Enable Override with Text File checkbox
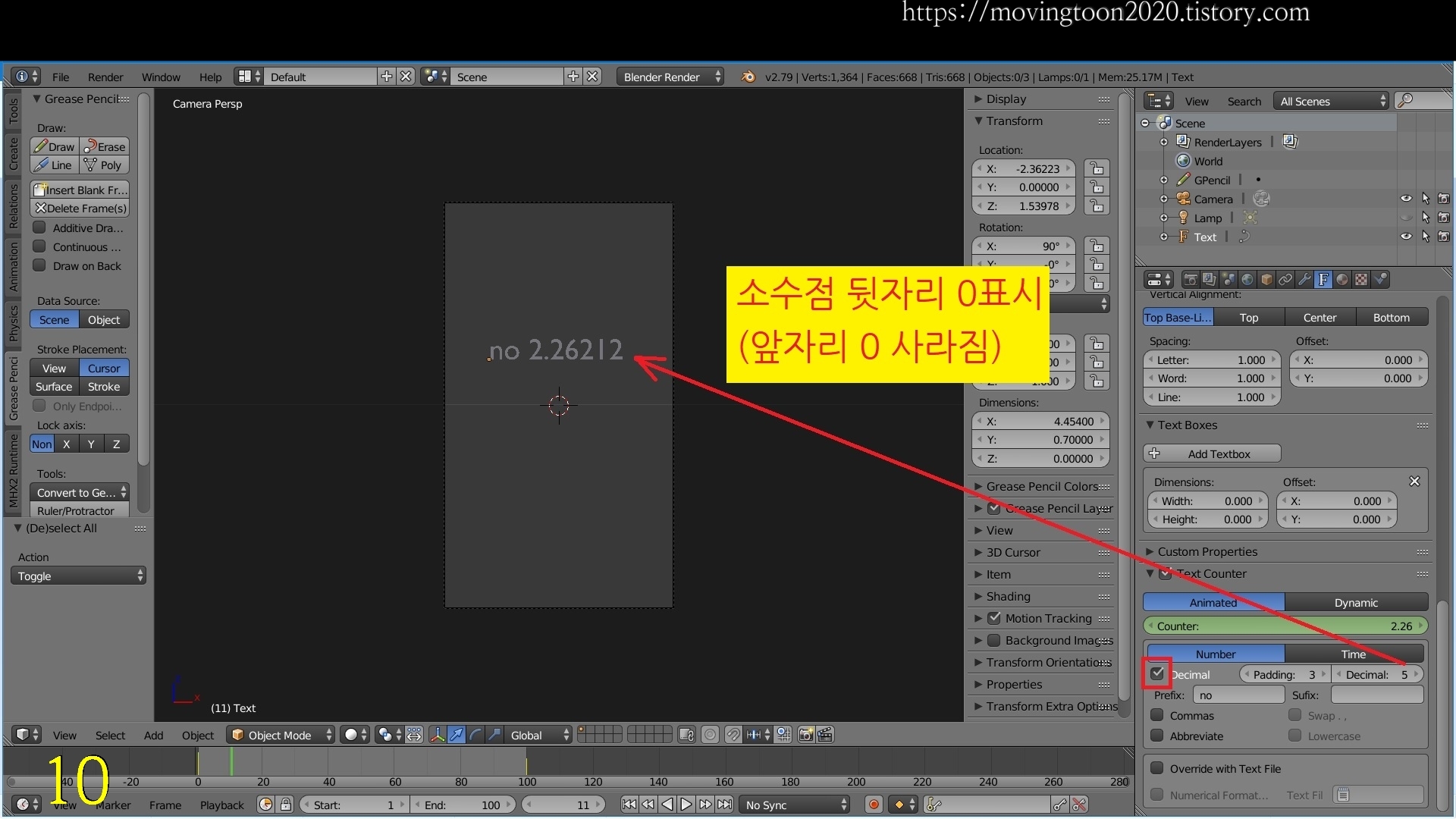This screenshot has width=1456, height=819. [x=1157, y=768]
